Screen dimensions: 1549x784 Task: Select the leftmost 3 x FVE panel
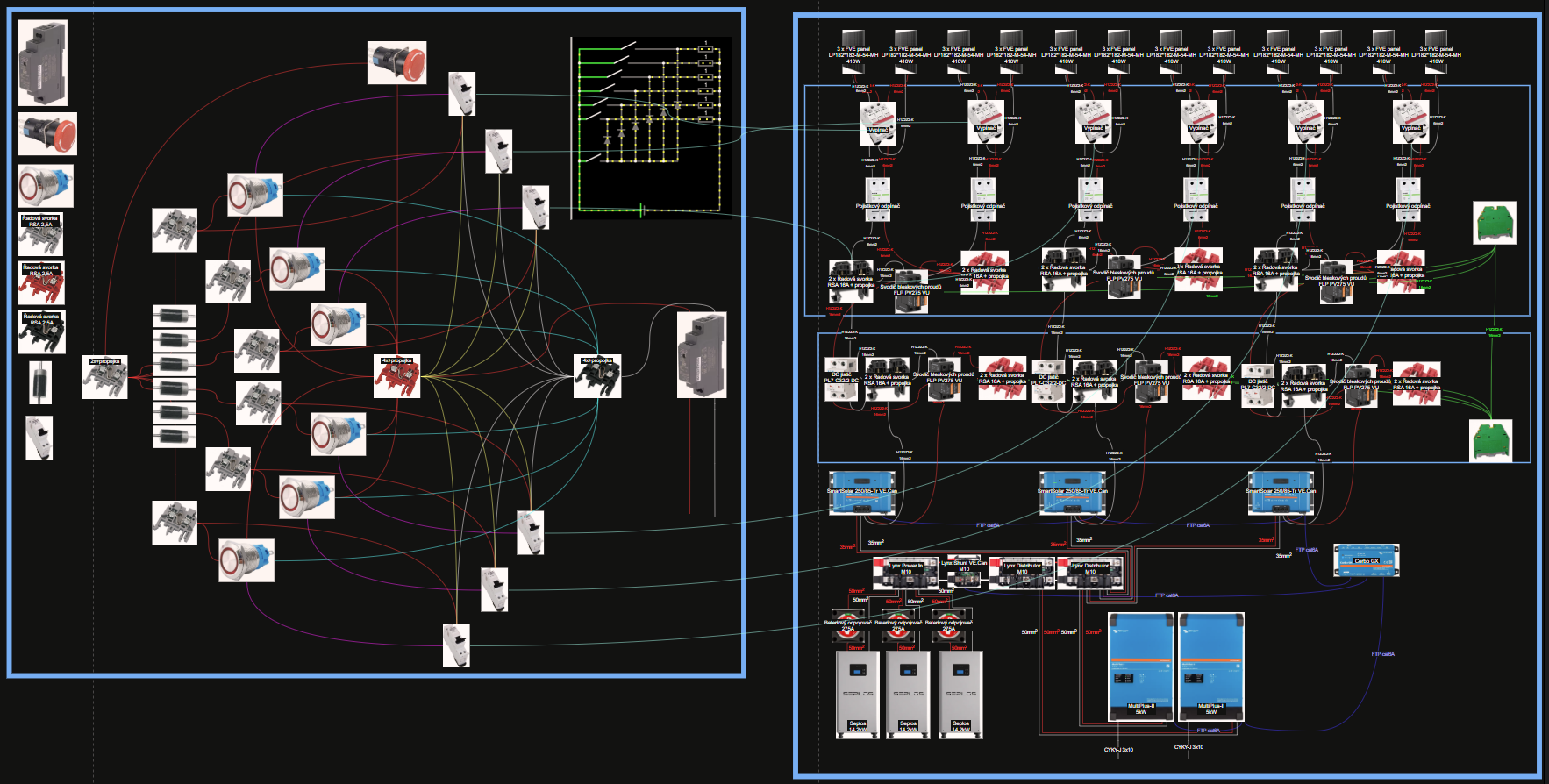point(853,53)
